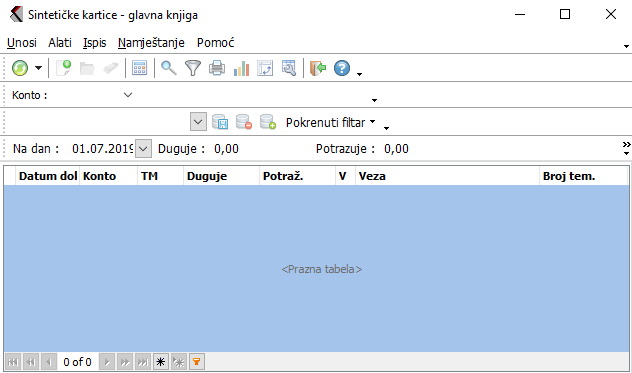Click the 0 of 0 record counter

coord(77,362)
